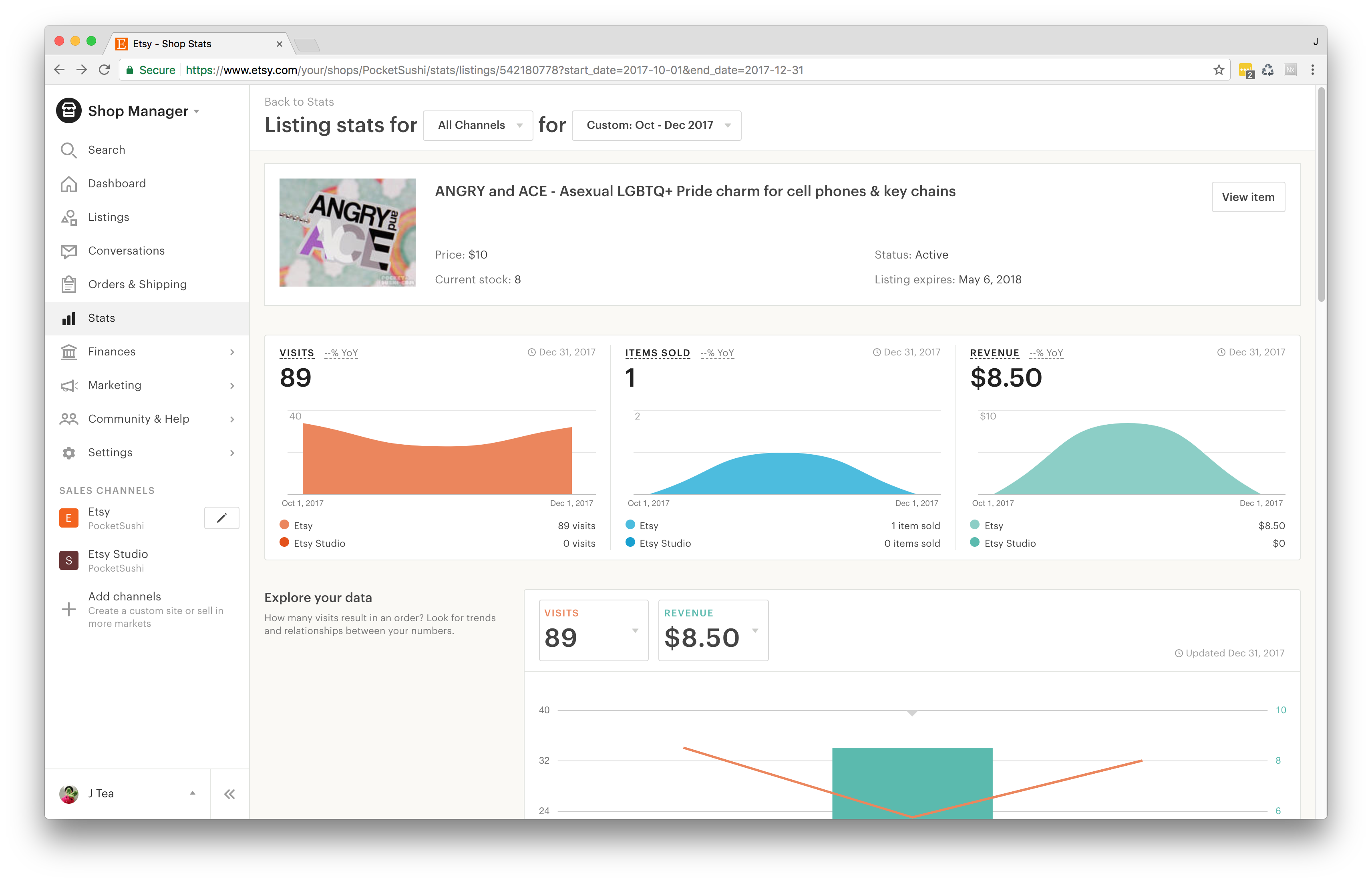This screenshot has height=883, width=1372.
Task: Expand the Finances submenu chevron
Action: click(232, 352)
